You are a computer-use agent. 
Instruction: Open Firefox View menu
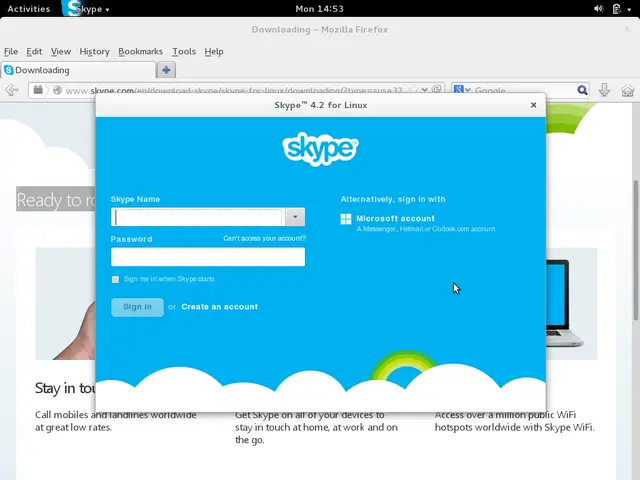coord(61,51)
